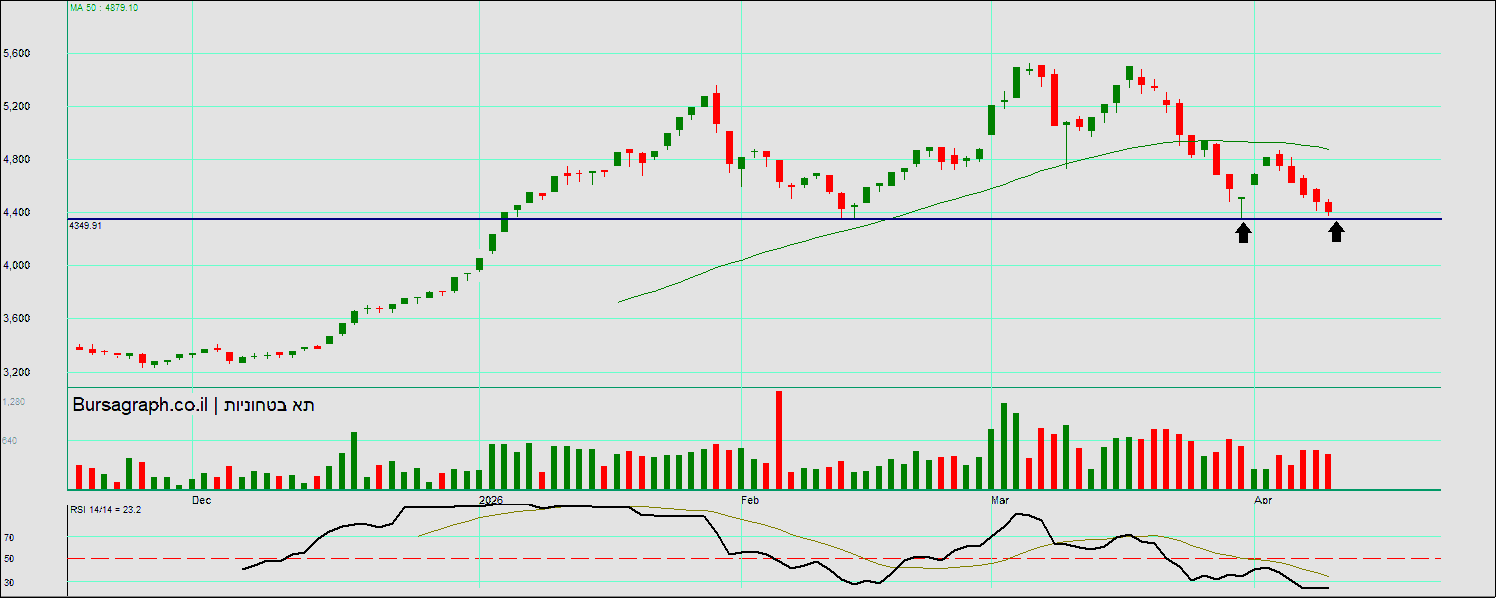Click the 3,600 price axis label

(17, 318)
